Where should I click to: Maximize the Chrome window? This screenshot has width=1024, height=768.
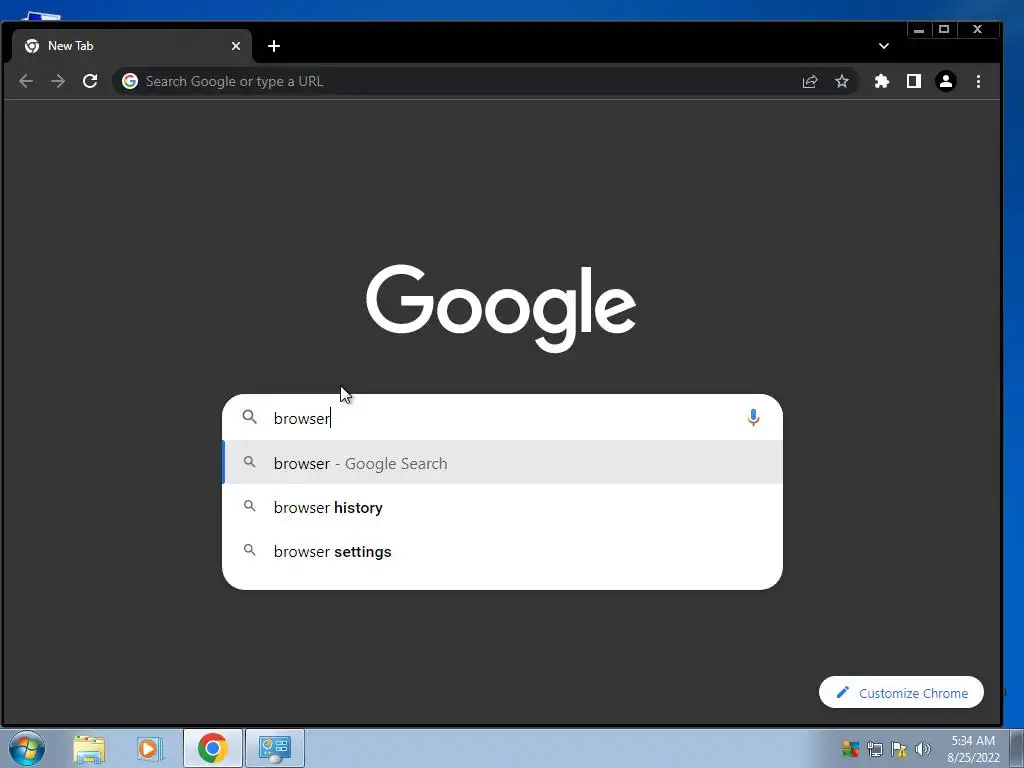[944, 29]
